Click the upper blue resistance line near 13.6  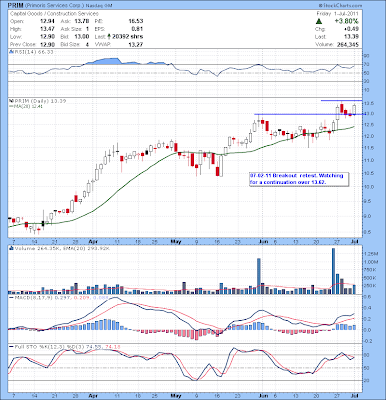(x=341, y=100)
